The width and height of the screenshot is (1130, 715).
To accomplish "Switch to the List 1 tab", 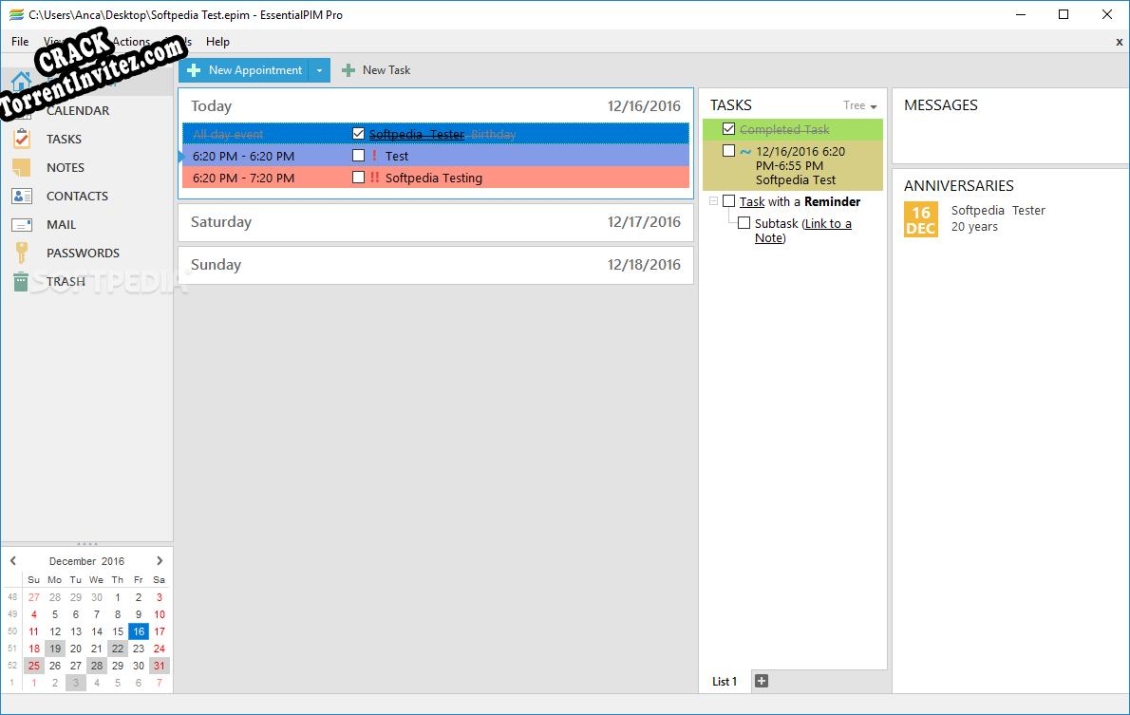I will click(x=723, y=681).
